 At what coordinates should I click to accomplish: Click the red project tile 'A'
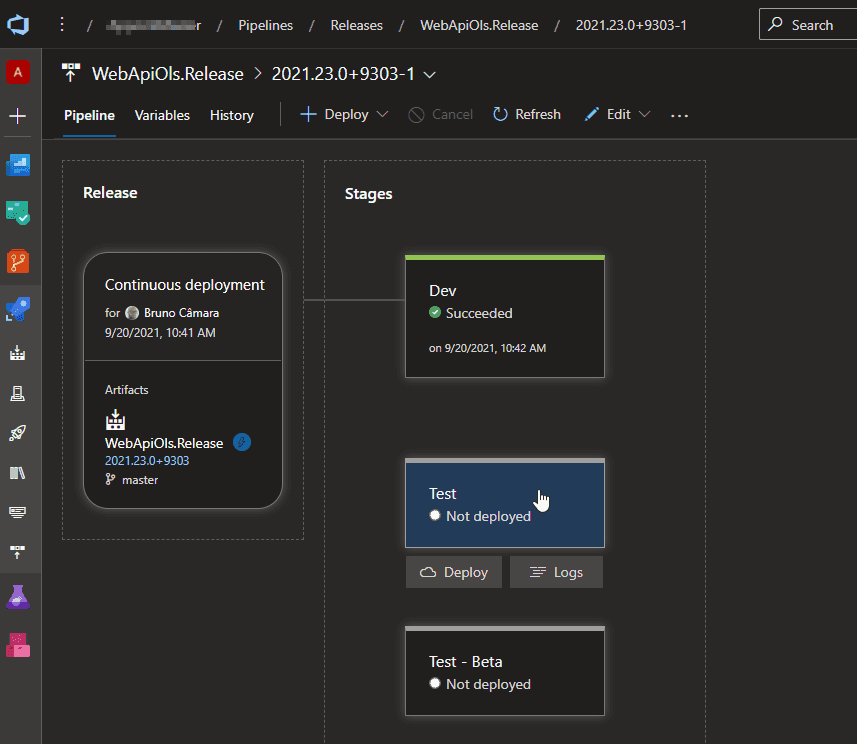point(18,71)
